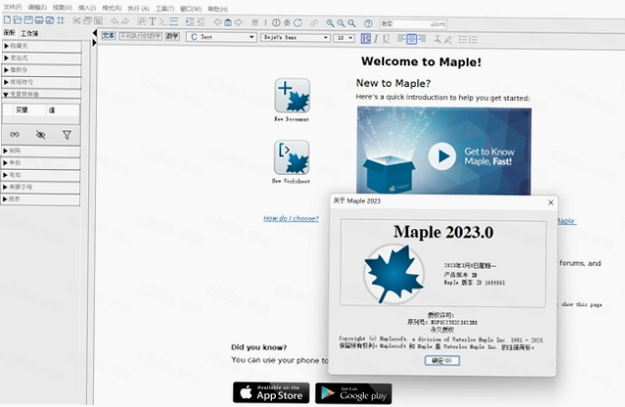Play the 'Get to Know Maple, Fast!' video
This screenshot has height=407, width=625.
(442, 156)
